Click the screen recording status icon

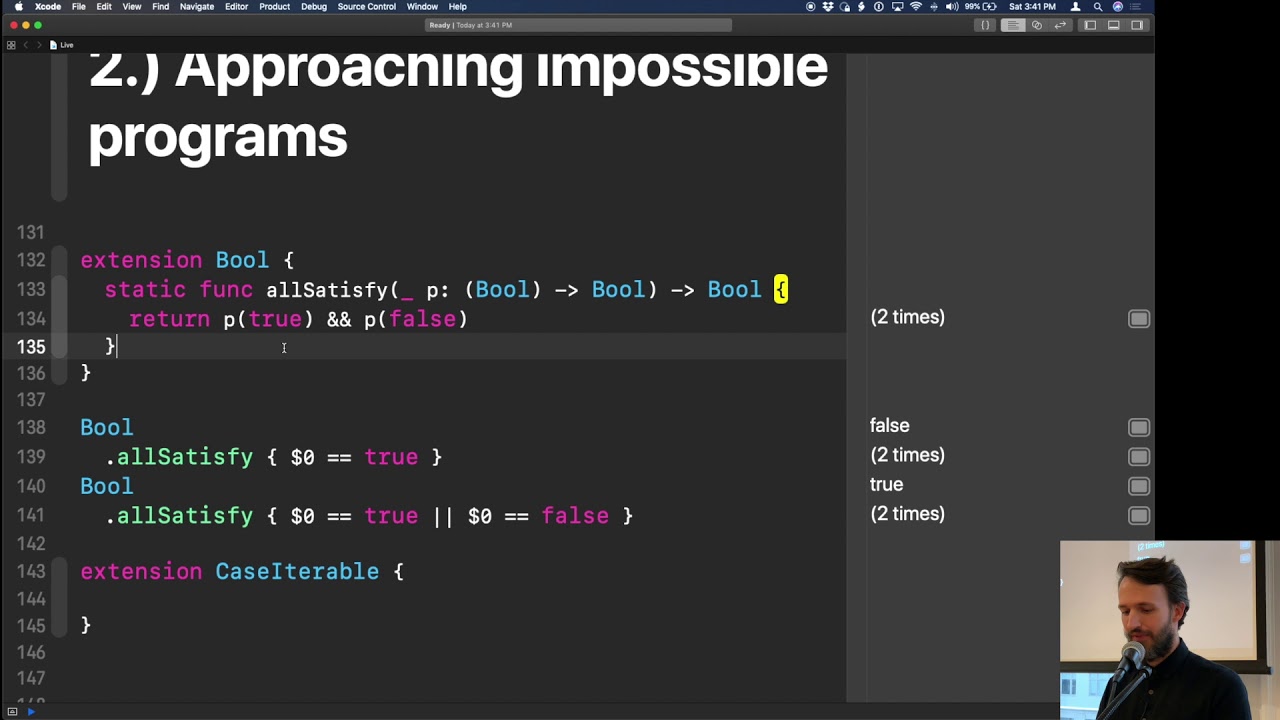810,6
